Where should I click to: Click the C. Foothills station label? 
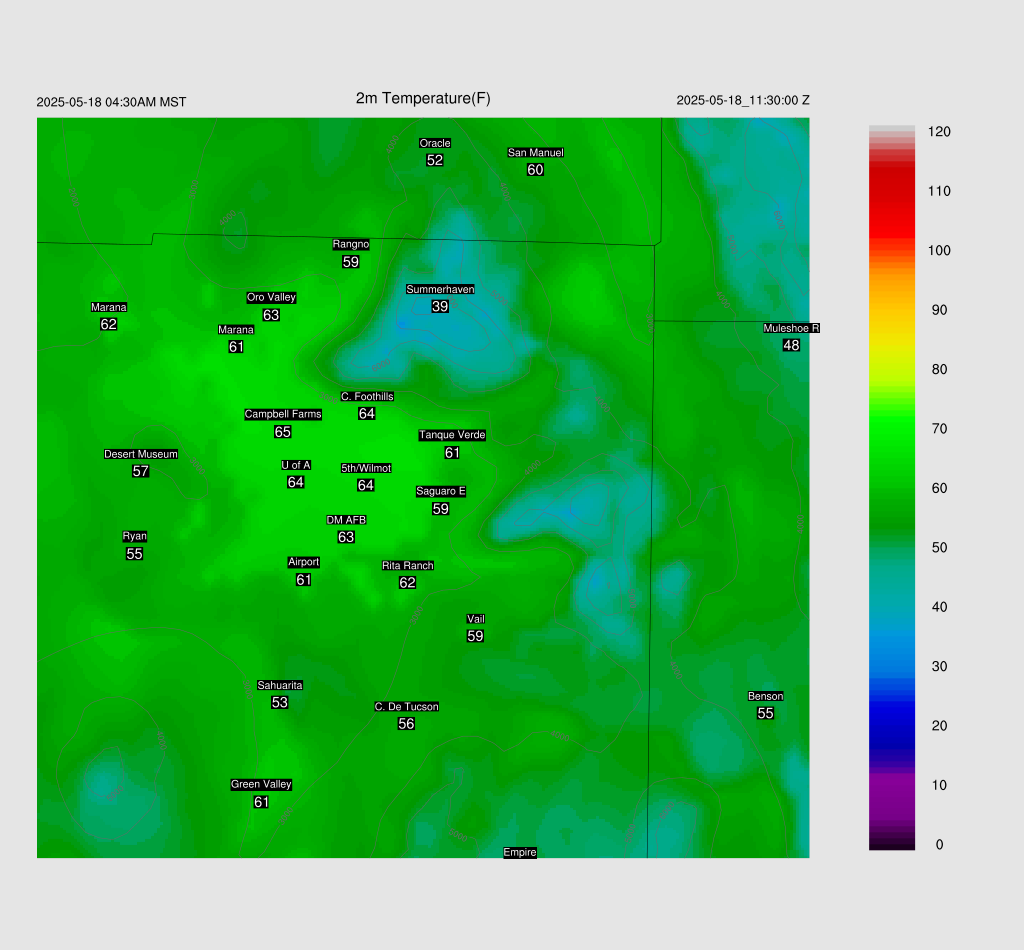point(367,396)
